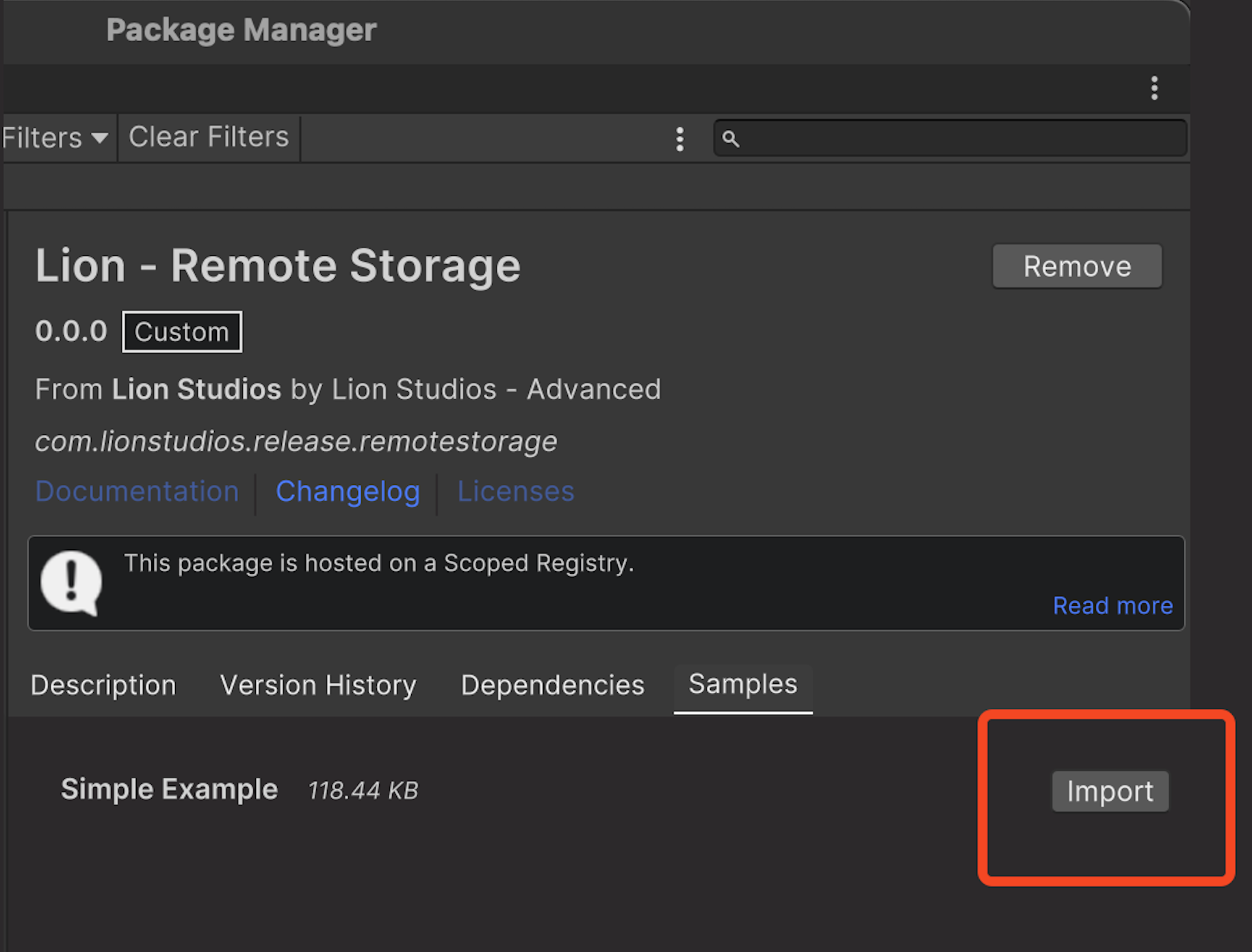The width and height of the screenshot is (1252, 952).
Task: View the Licenses link
Action: pos(515,492)
